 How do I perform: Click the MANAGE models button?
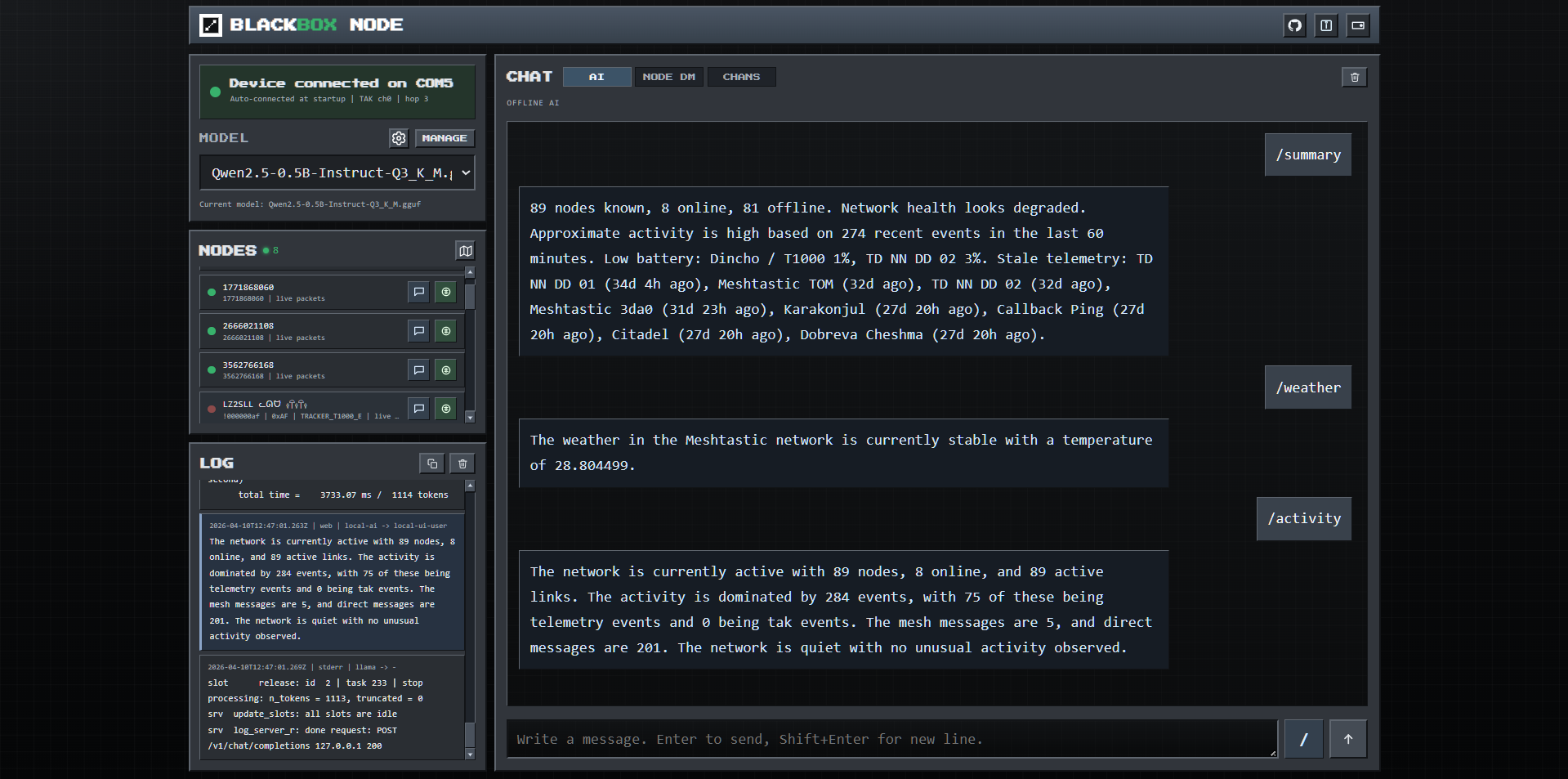coord(444,138)
